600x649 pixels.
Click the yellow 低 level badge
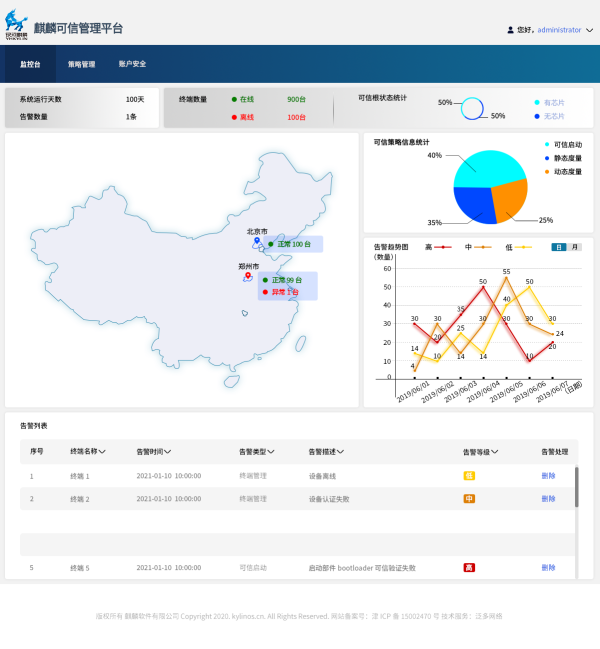[469, 476]
